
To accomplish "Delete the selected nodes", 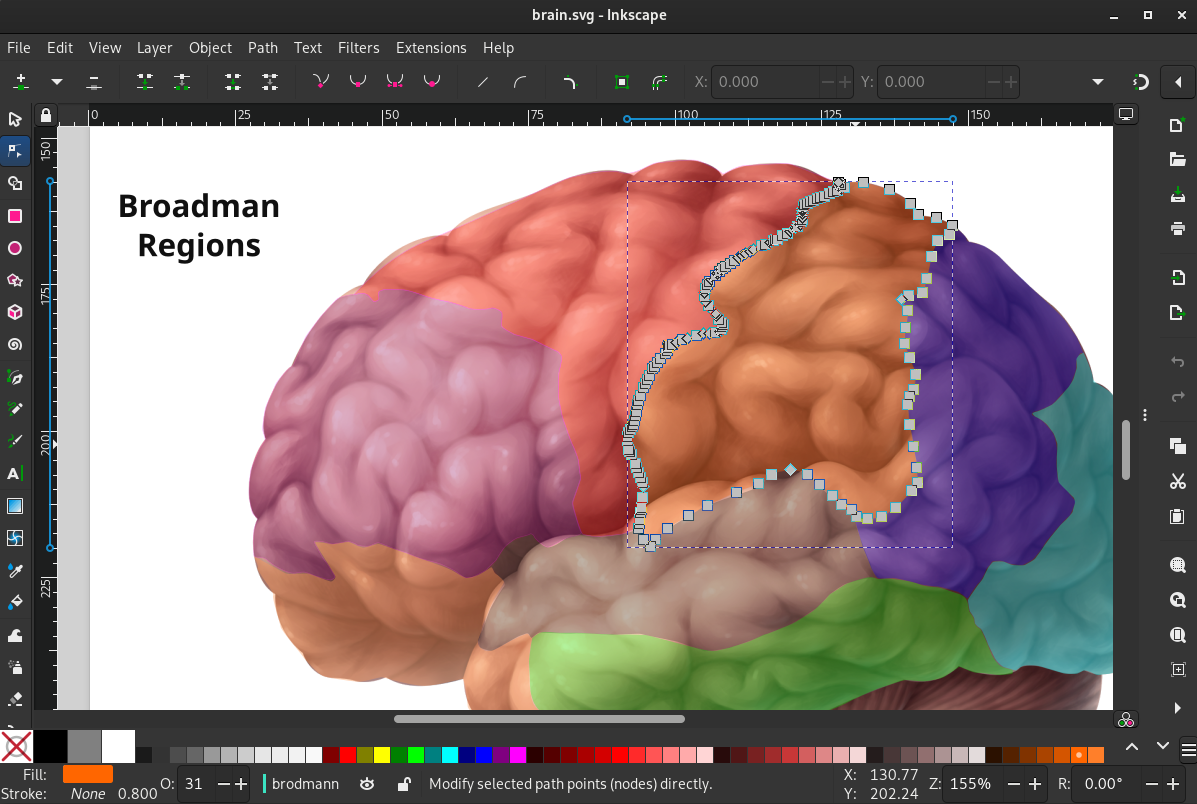I will 93,81.
